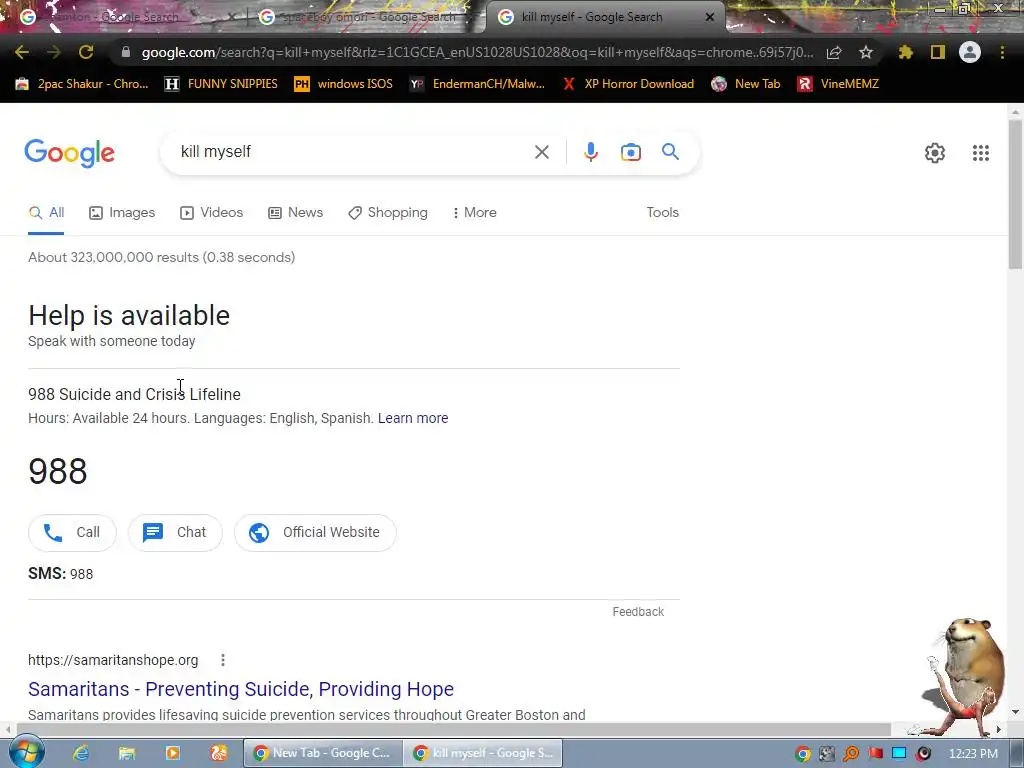Click the Google logo
Screen dimensions: 1024x768
click(x=70, y=153)
